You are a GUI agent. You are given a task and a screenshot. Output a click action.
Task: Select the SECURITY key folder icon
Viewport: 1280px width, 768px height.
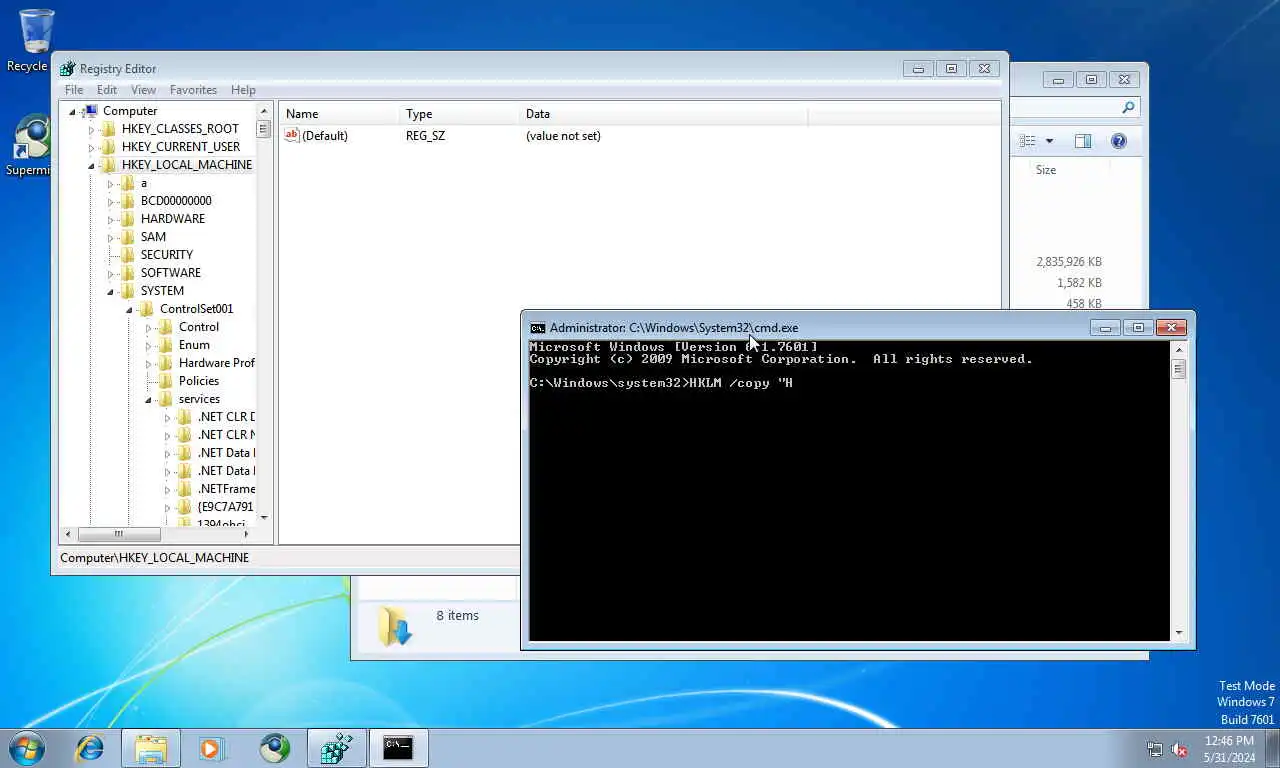[127, 255]
